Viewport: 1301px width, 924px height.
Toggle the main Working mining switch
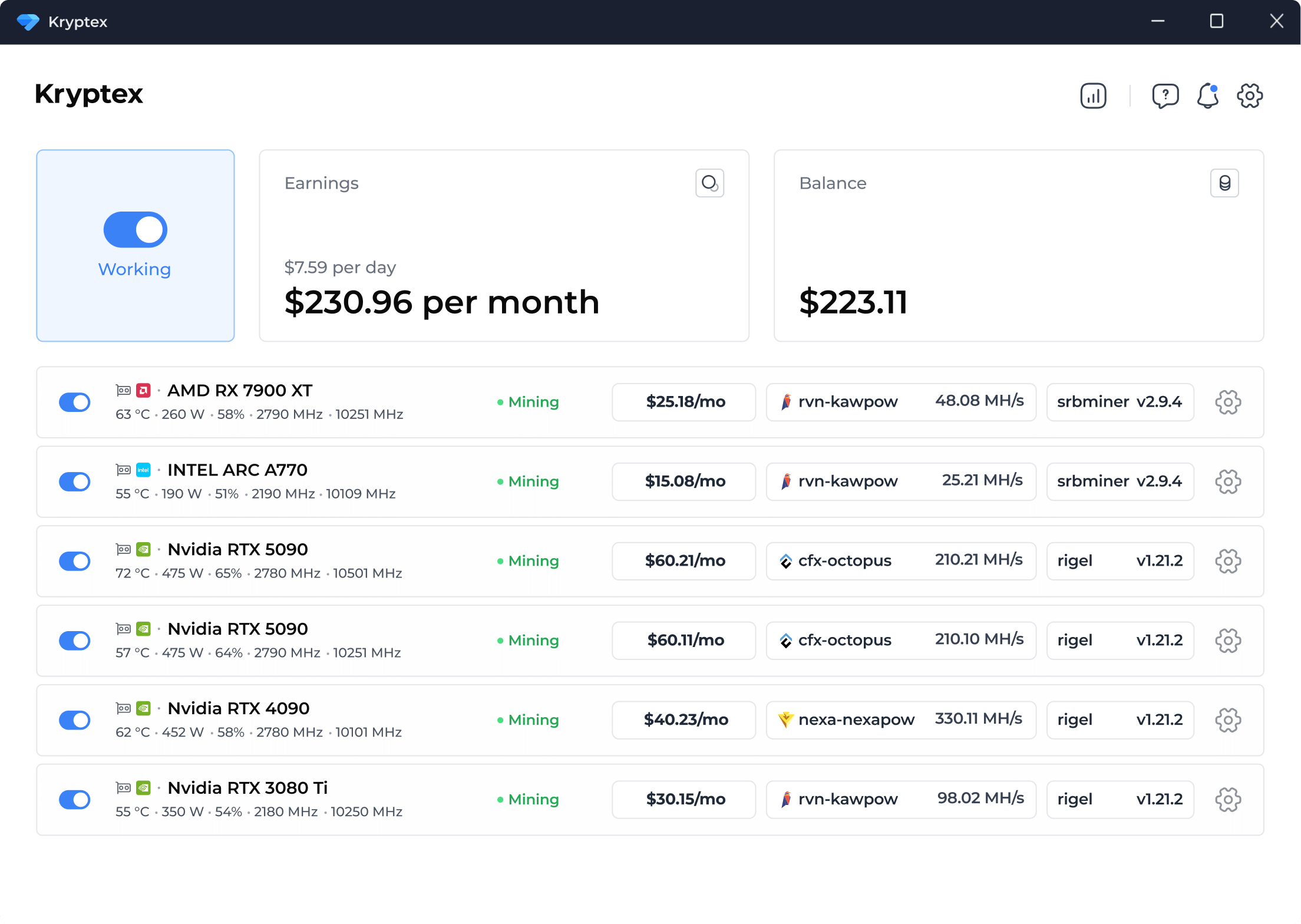pyautogui.click(x=136, y=230)
